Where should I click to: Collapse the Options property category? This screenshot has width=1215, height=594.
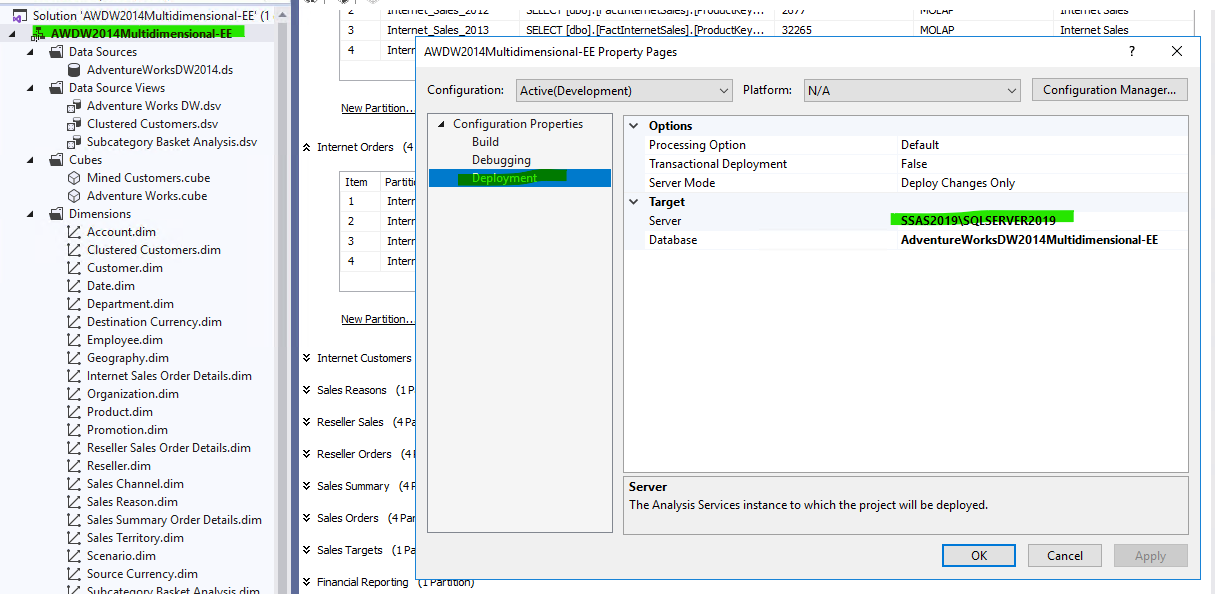633,126
